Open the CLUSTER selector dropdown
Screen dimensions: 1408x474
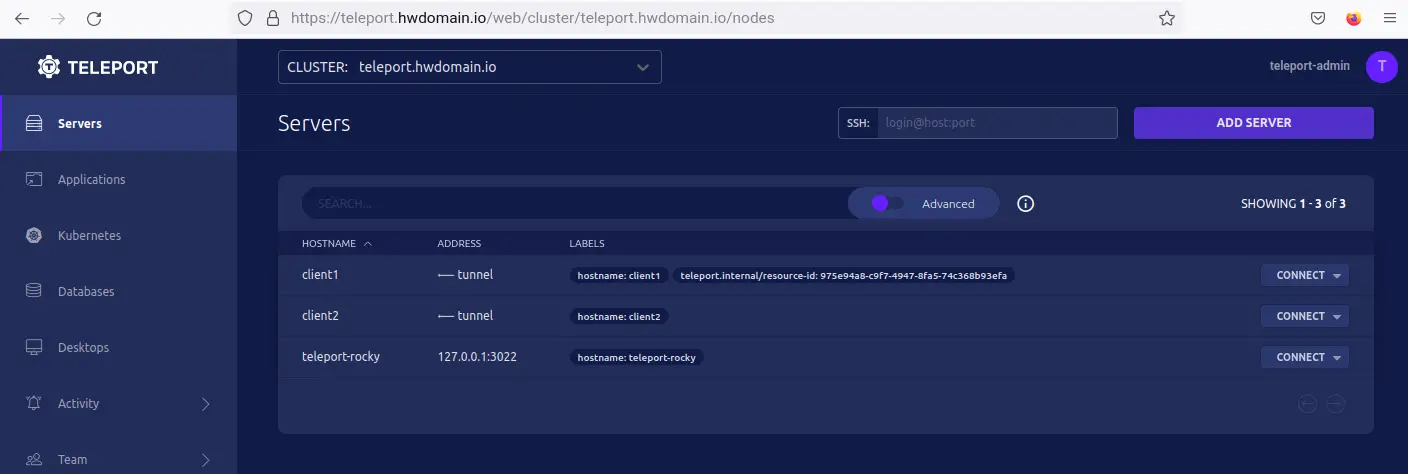pyautogui.click(x=470, y=67)
